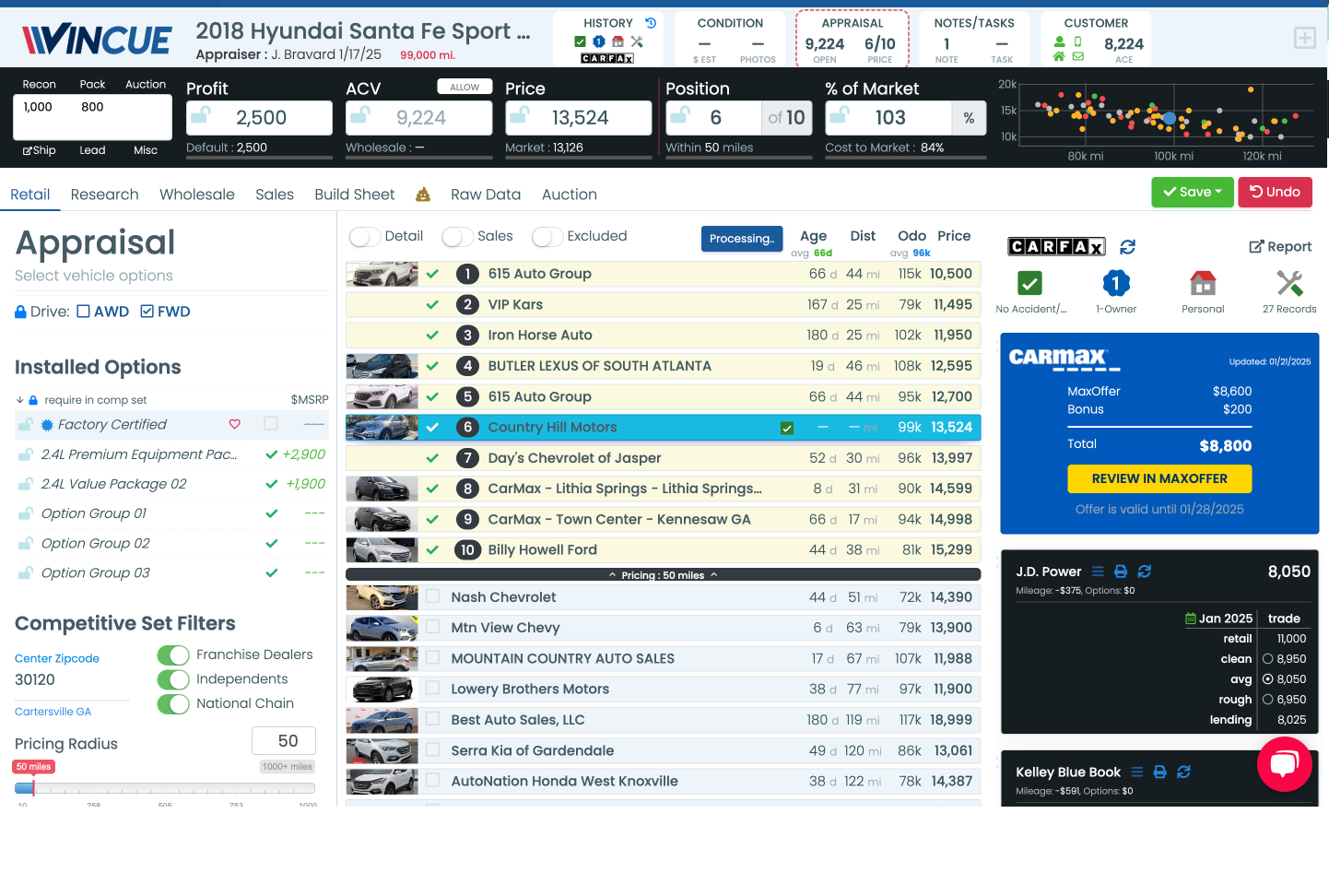Image resolution: width=1329 pixels, height=896 pixels.
Task: Click the No Accident check icon
Action: 1029,283
